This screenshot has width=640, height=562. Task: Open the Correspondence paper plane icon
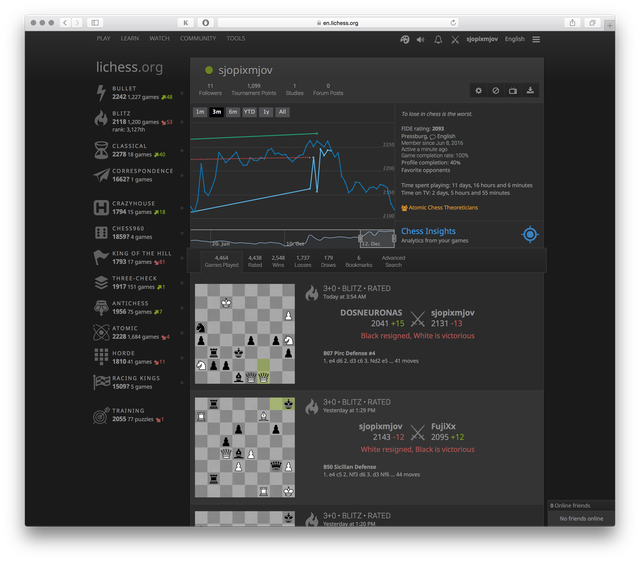pos(101,175)
